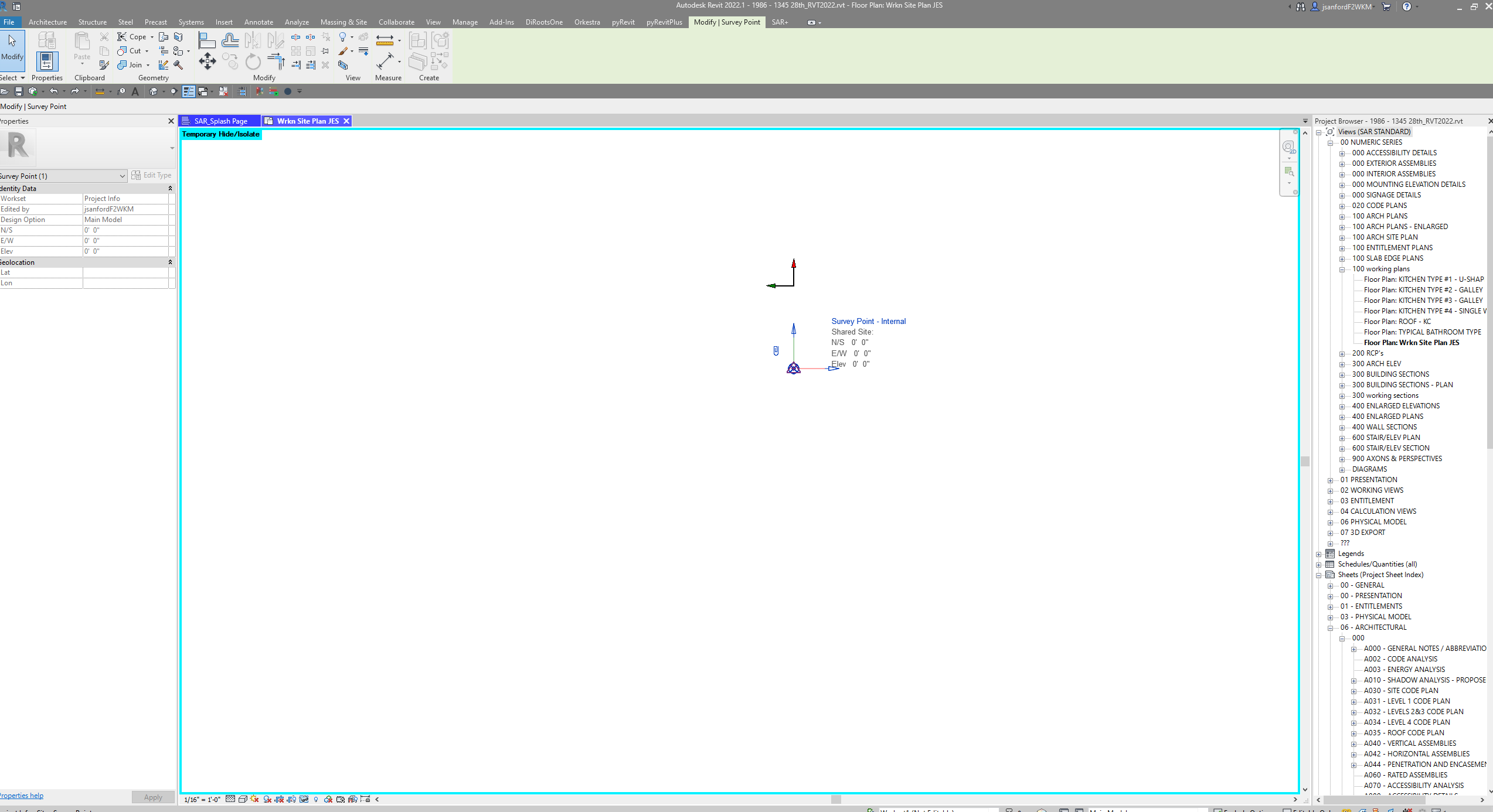1493x812 pixels.
Task: Open the Survey Point selector dropdown in Properties
Action: (x=122, y=176)
